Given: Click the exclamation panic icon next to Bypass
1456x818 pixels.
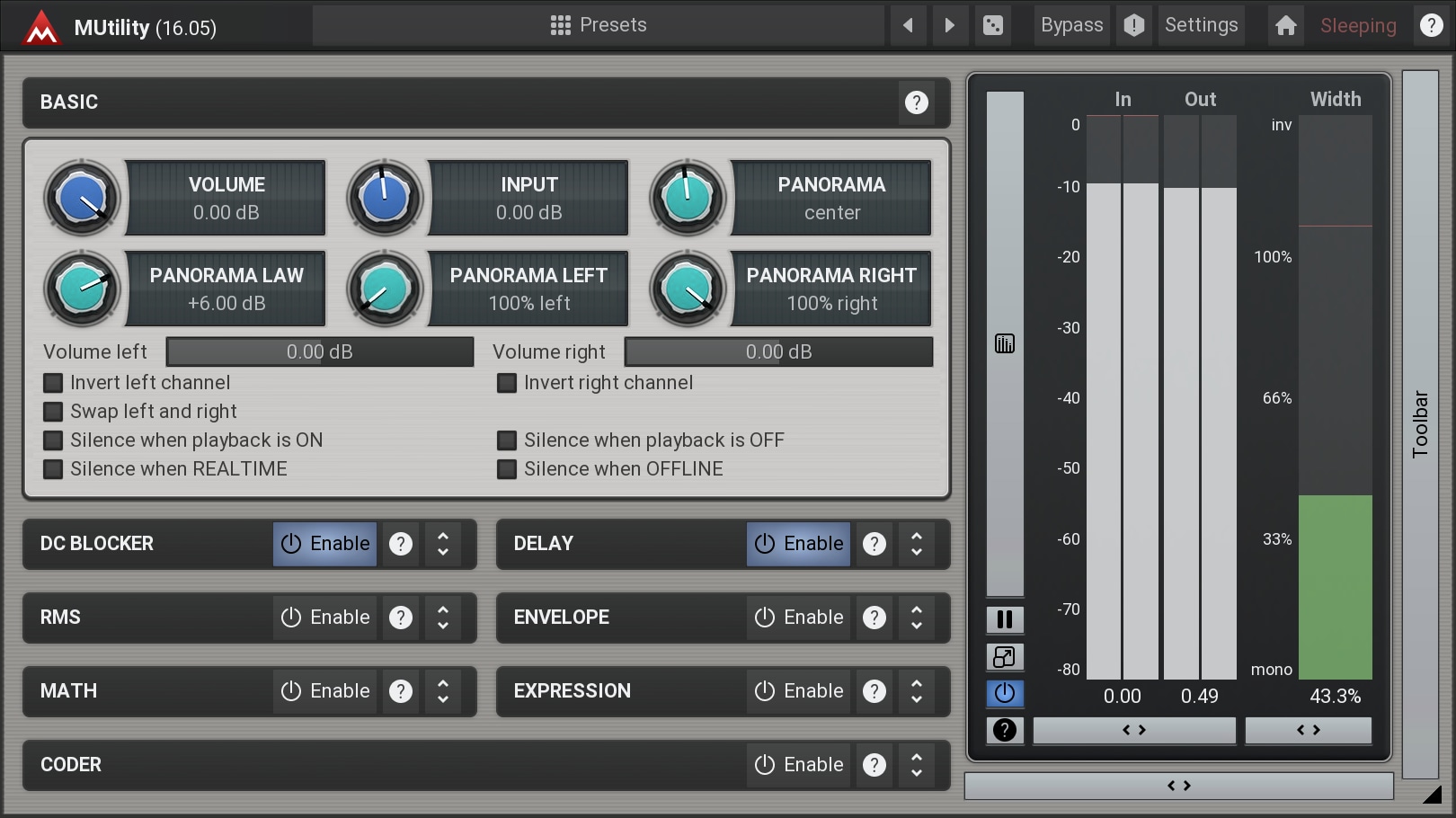Looking at the screenshot, I should point(1134,25).
